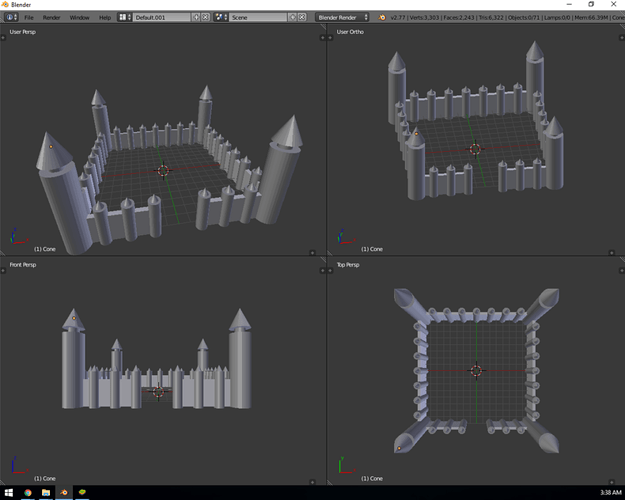Delete the current scene with X button

click(x=303, y=17)
